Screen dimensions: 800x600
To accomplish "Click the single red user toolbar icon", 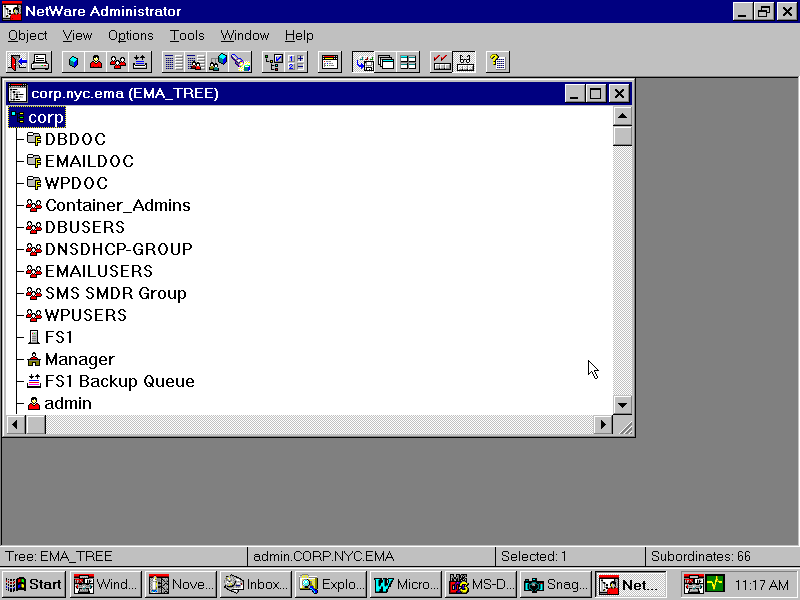I will pos(96,62).
